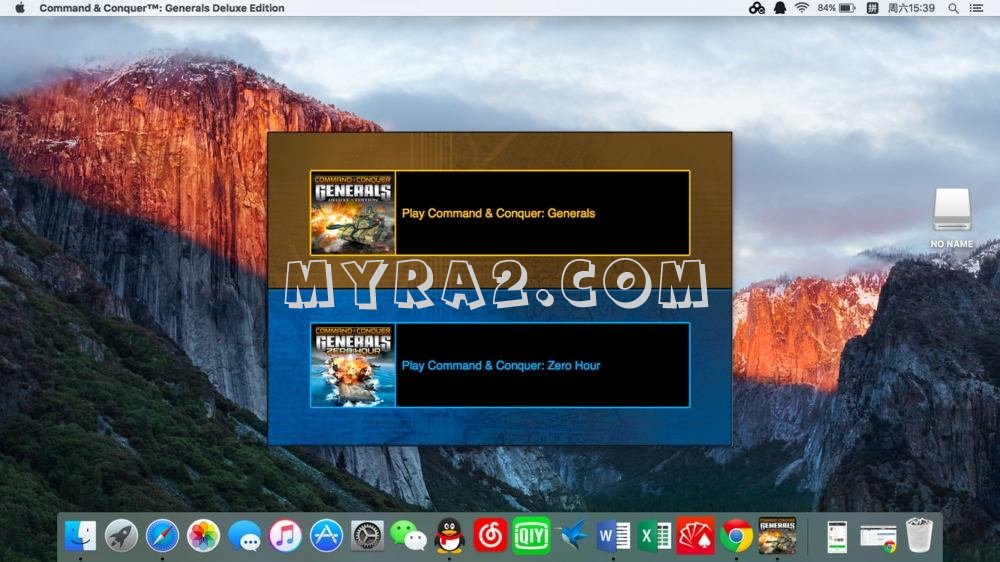This screenshot has height=562, width=1000.
Task: Launch Safari from the Dock
Action: pos(162,536)
